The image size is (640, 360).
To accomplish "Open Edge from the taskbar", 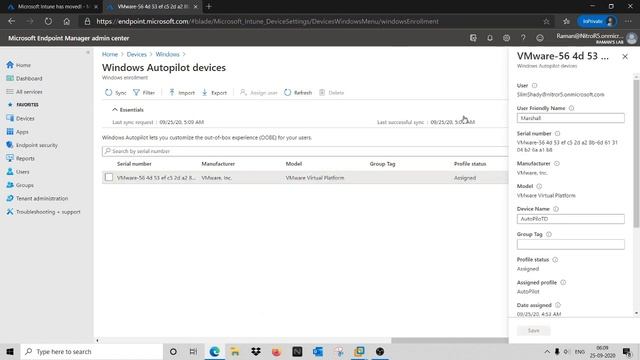I will [x=214, y=351].
